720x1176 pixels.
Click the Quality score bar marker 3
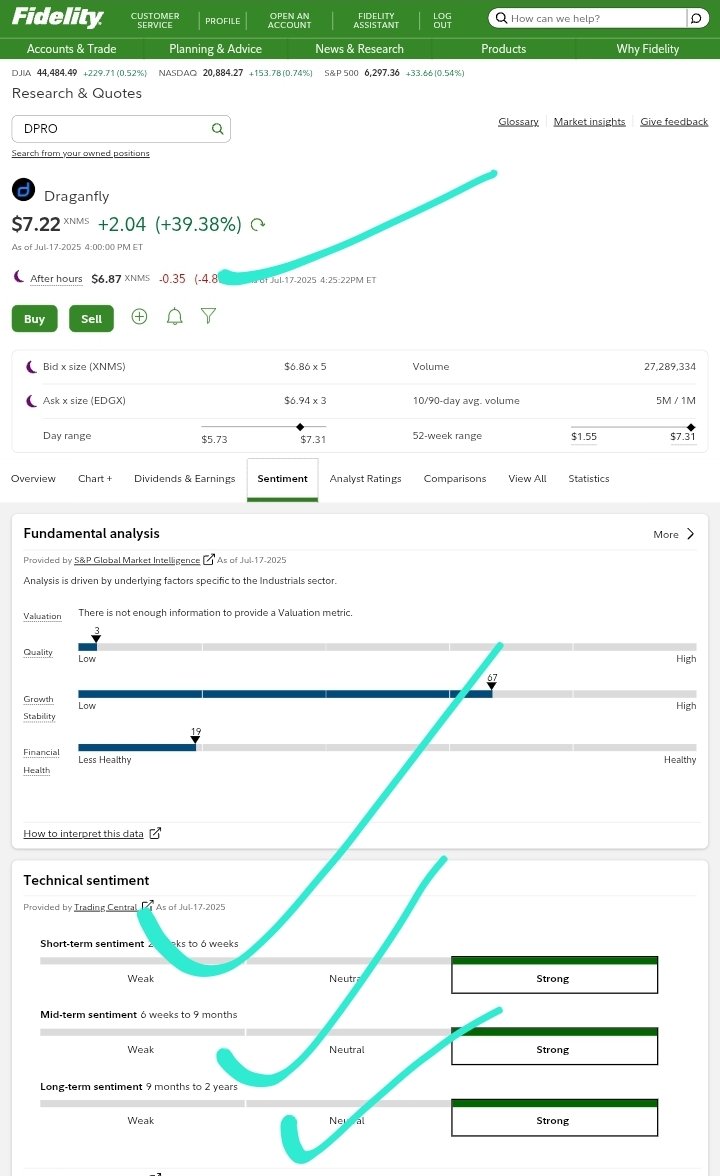(96, 638)
